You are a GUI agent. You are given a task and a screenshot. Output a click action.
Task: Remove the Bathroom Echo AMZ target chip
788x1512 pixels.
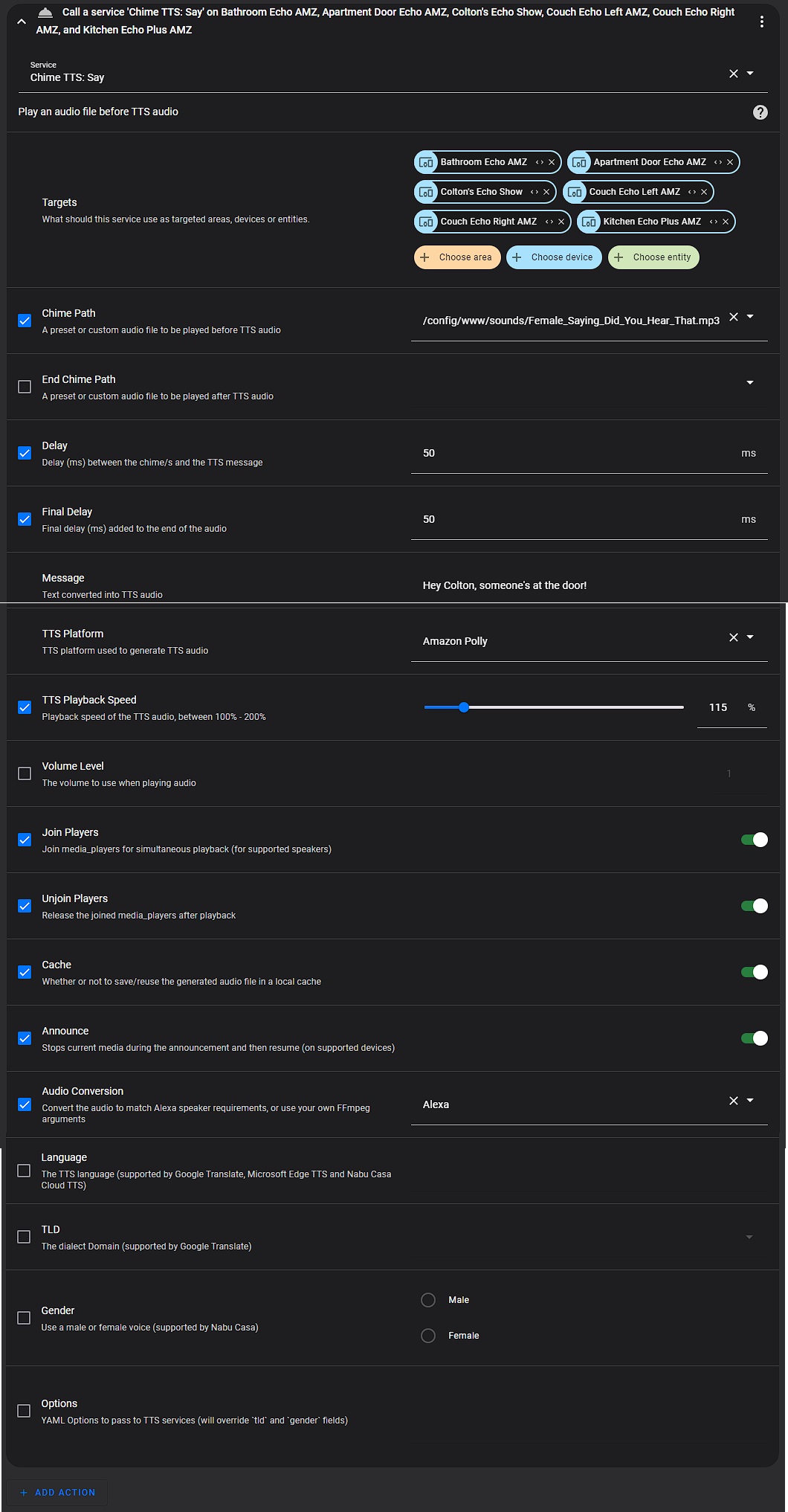(x=552, y=162)
